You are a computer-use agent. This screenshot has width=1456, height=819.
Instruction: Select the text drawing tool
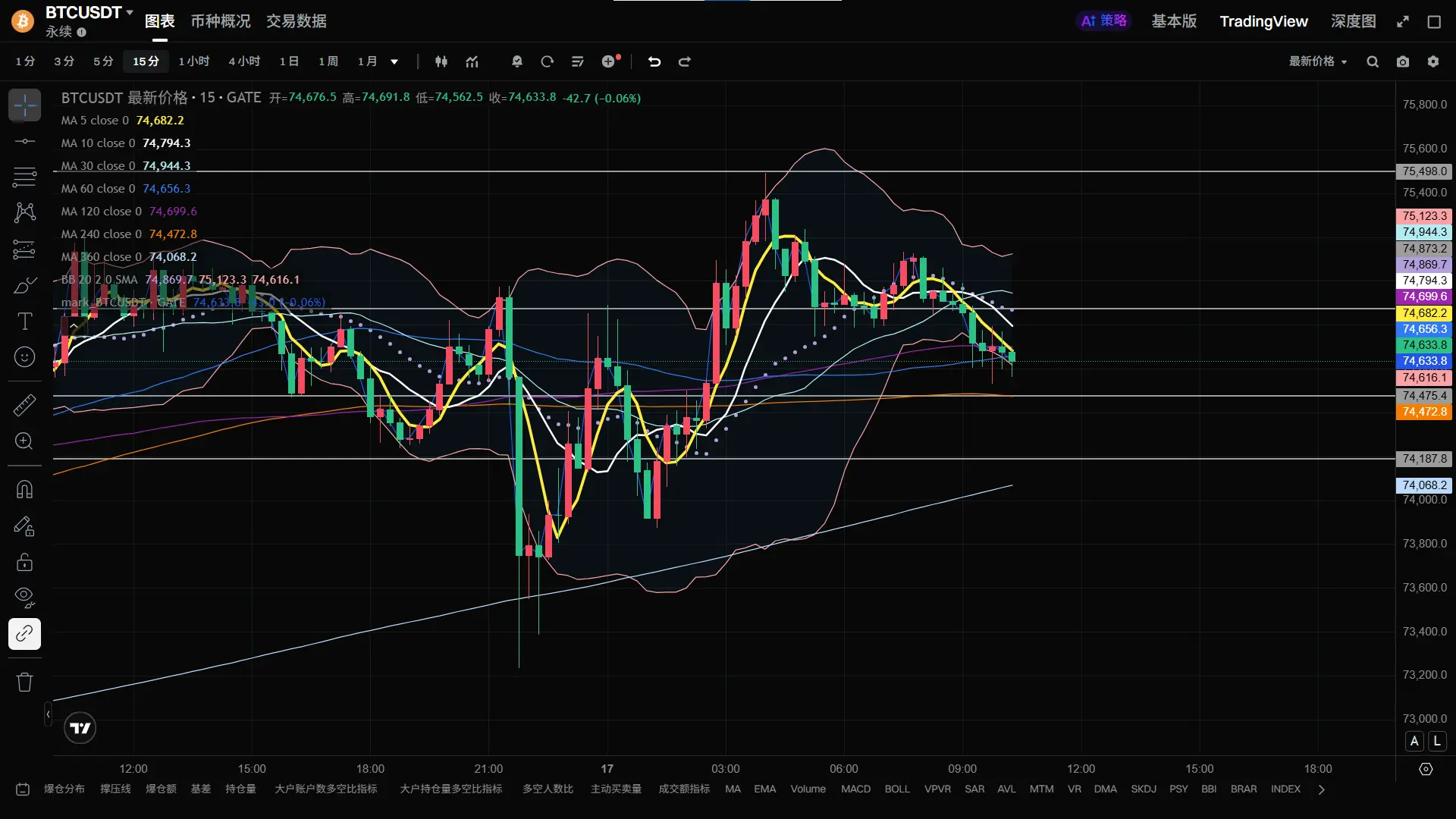point(24,322)
